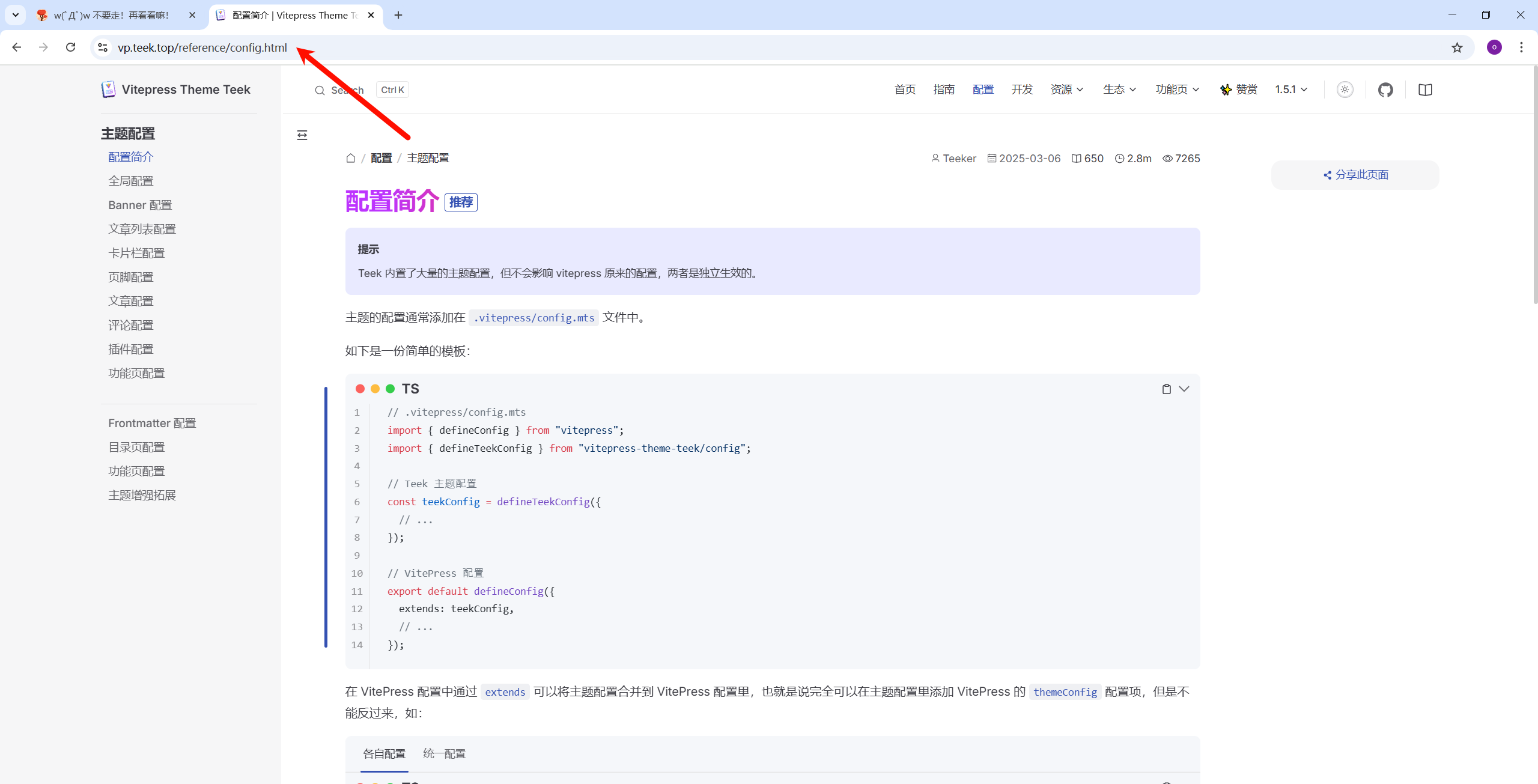
Task: Bookmark this page with star icon
Action: tap(1457, 47)
